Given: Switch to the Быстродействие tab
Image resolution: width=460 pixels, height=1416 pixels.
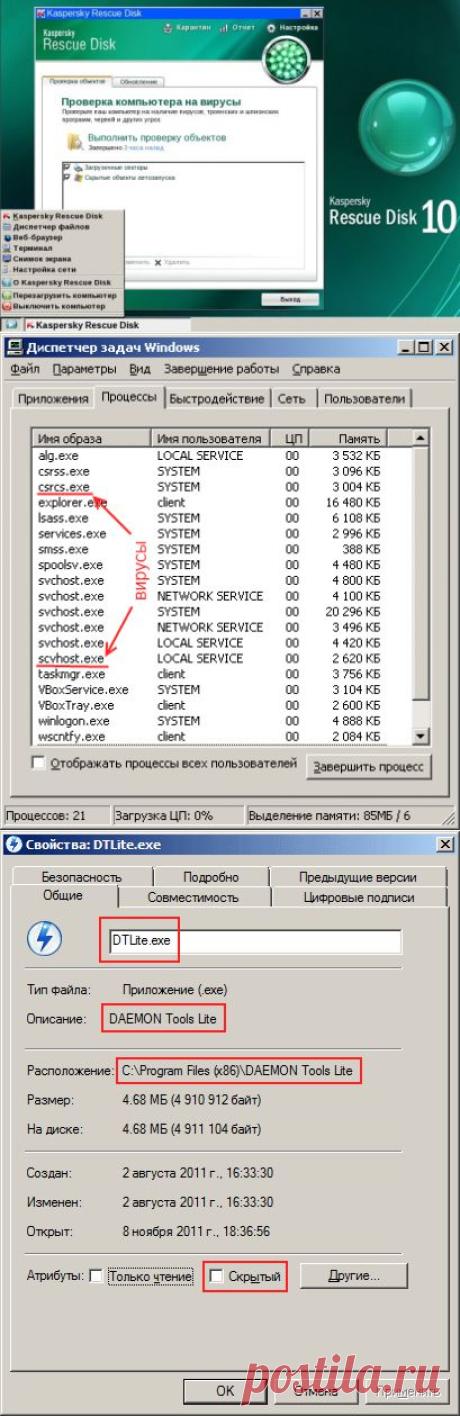Looking at the screenshot, I should [x=217, y=398].
